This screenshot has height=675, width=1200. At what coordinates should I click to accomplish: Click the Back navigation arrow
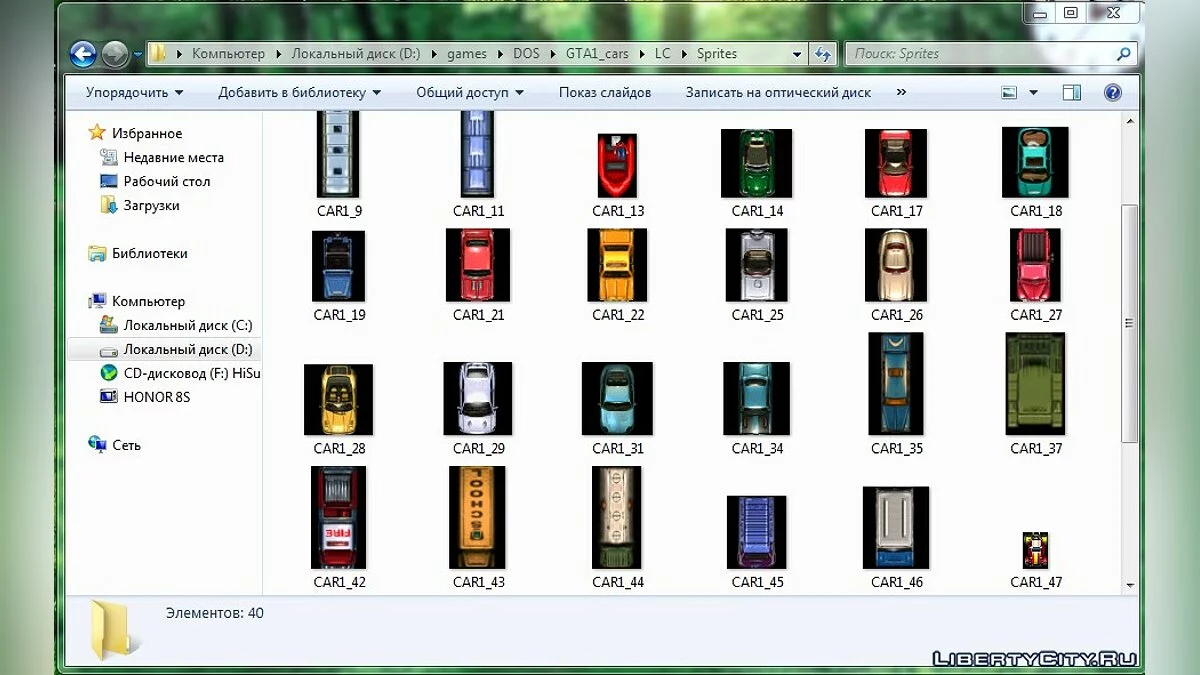coord(83,53)
